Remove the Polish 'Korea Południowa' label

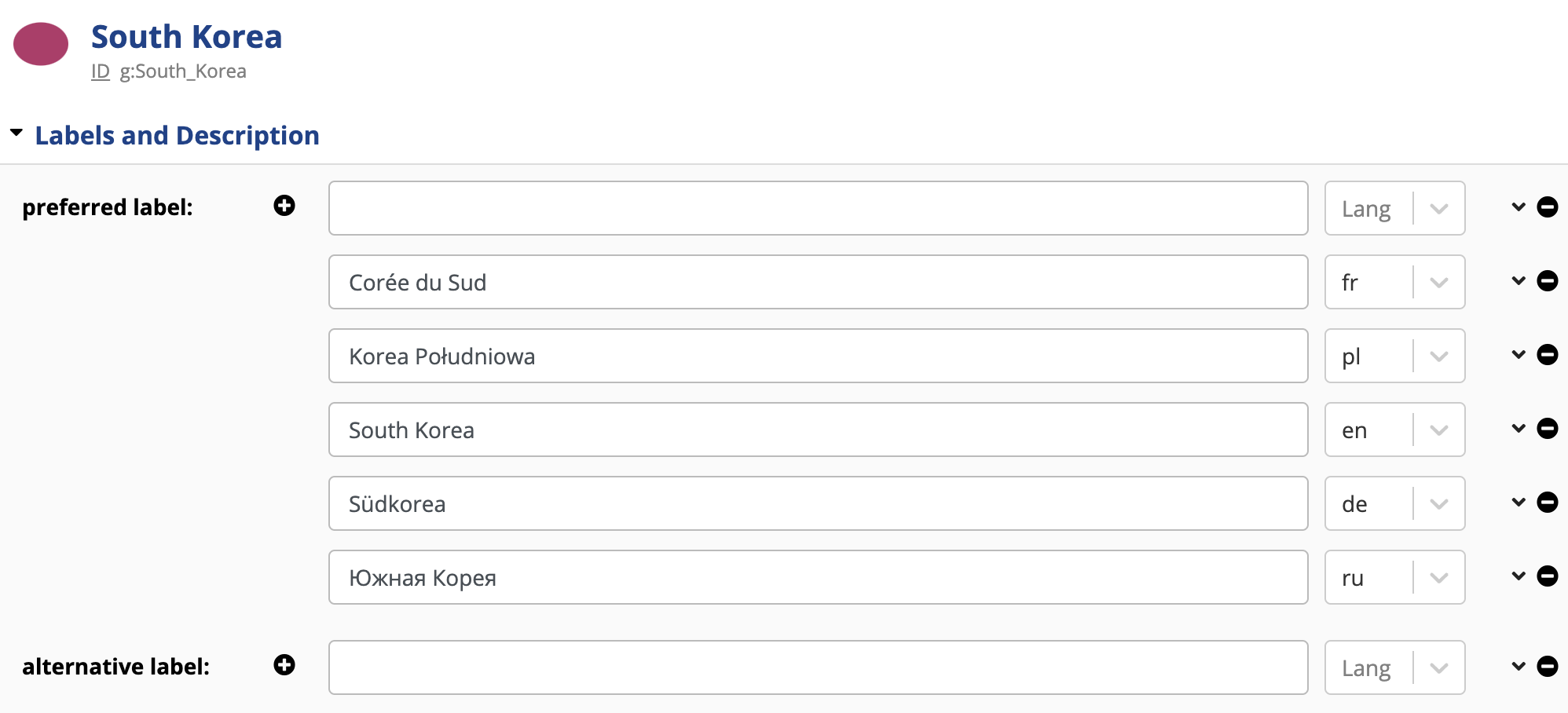[x=1548, y=355]
